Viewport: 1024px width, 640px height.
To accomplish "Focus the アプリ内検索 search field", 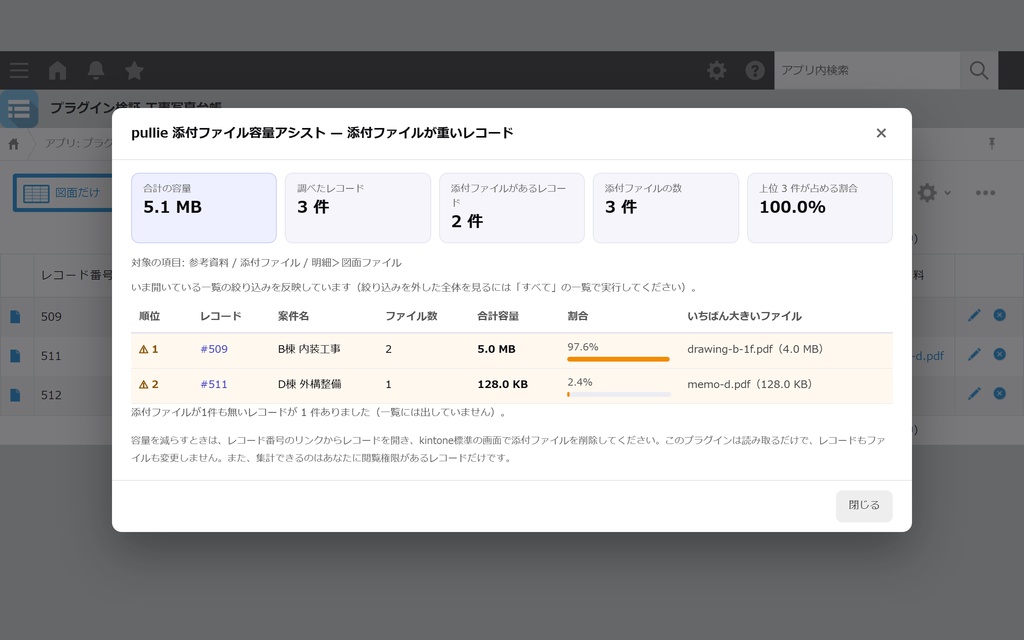I will [x=867, y=70].
